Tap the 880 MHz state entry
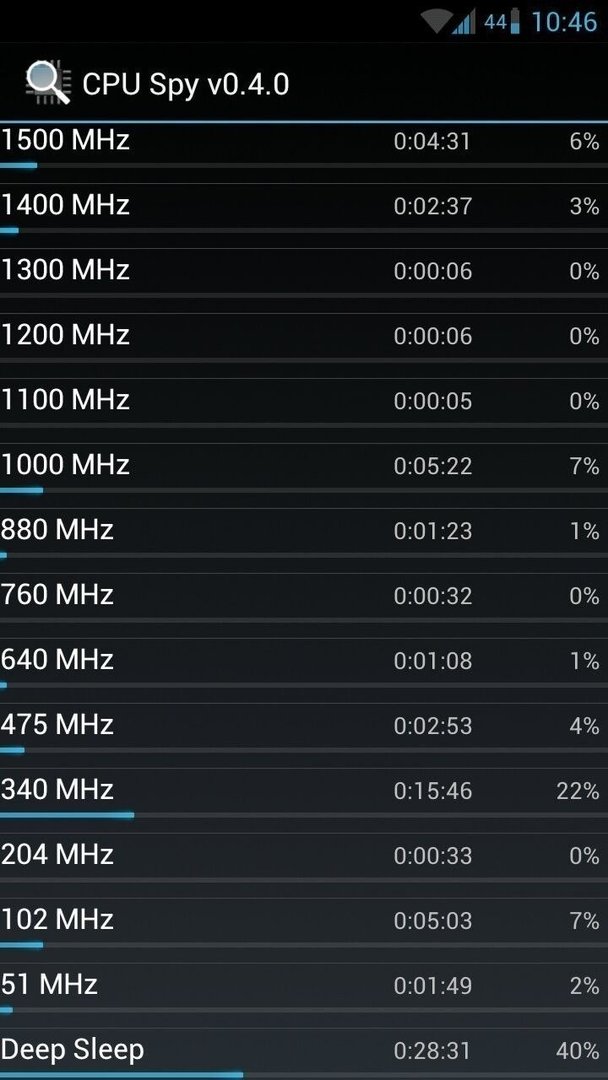This screenshot has width=608, height=1080. 304,535
